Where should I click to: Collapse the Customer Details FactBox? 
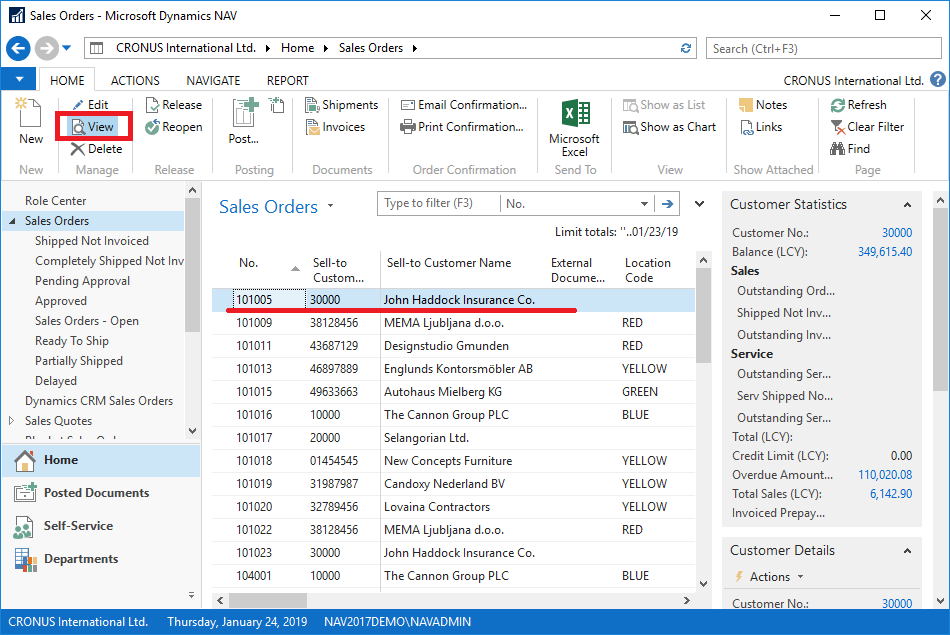pyautogui.click(x=907, y=551)
